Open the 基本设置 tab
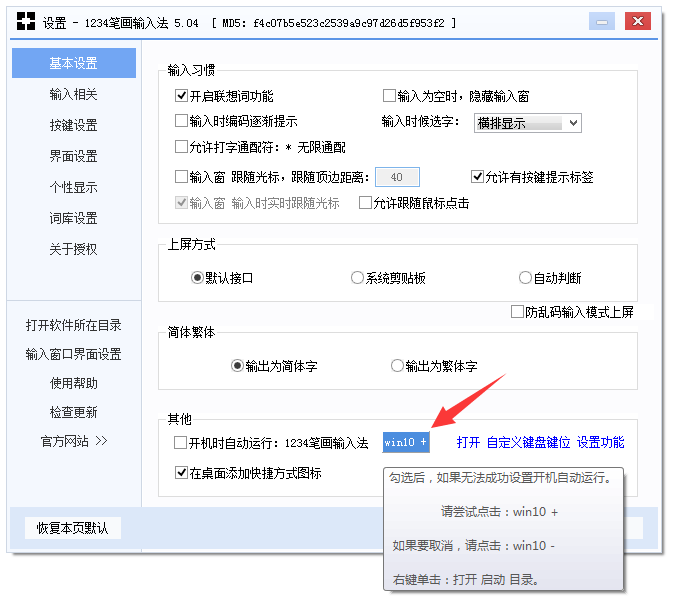The image size is (678, 600). pyautogui.click(x=74, y=63)
